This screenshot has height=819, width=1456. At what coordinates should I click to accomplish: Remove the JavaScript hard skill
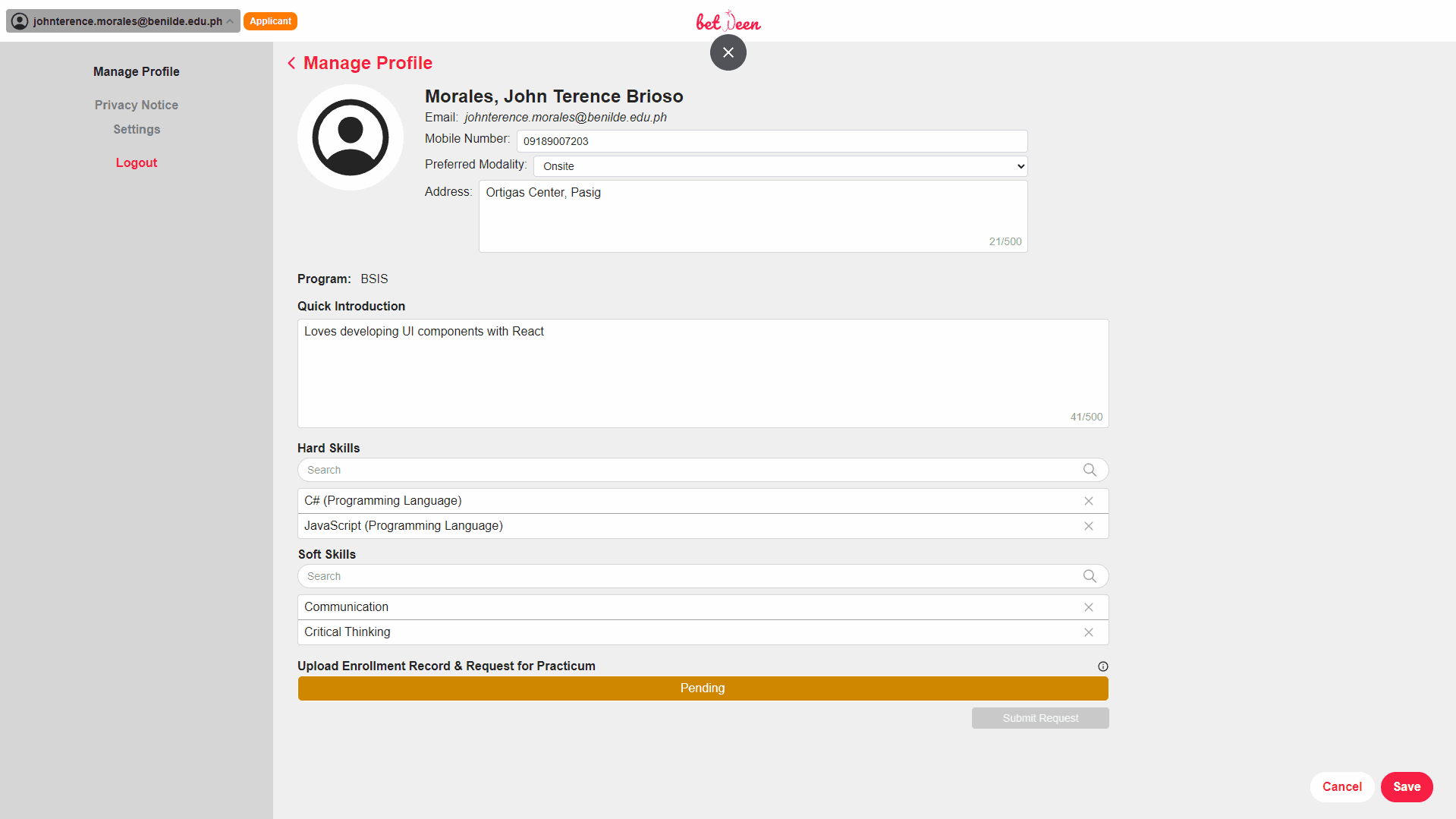1088,526
